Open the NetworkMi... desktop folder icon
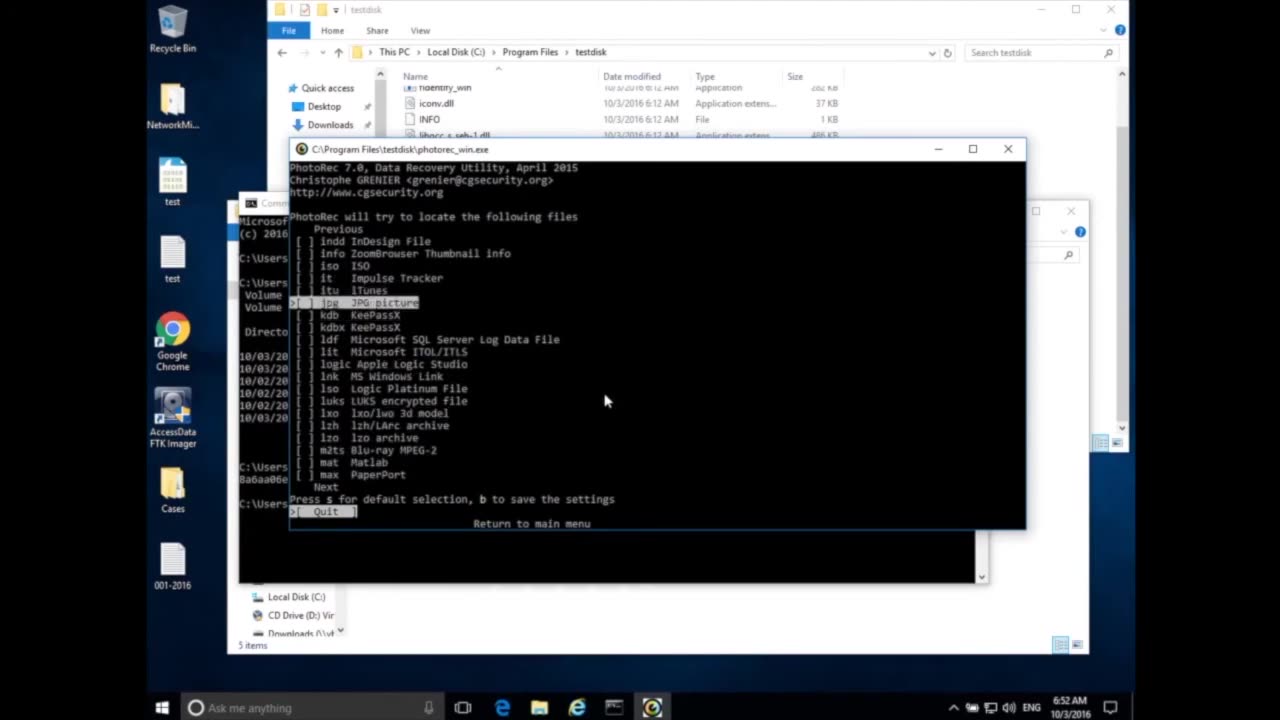Viewport: 1280px width, 720px height. [x=172, y=106]
